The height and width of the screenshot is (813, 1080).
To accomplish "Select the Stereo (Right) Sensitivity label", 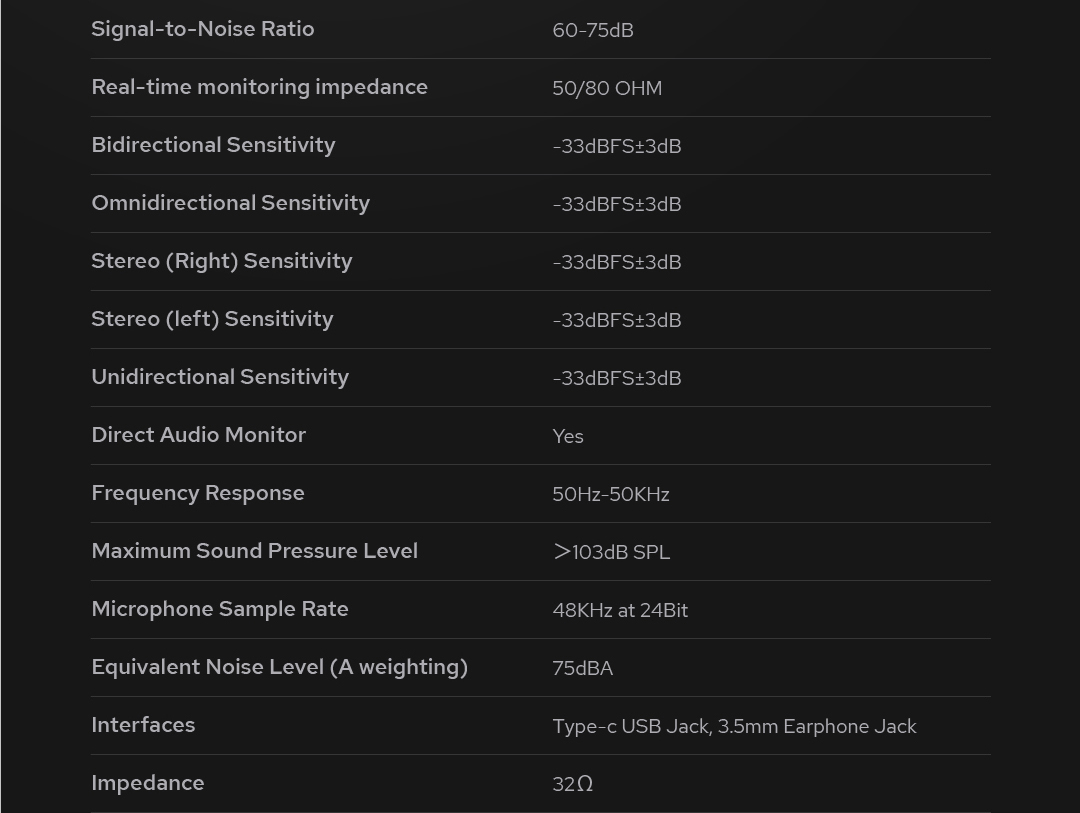I will [221, 261].
